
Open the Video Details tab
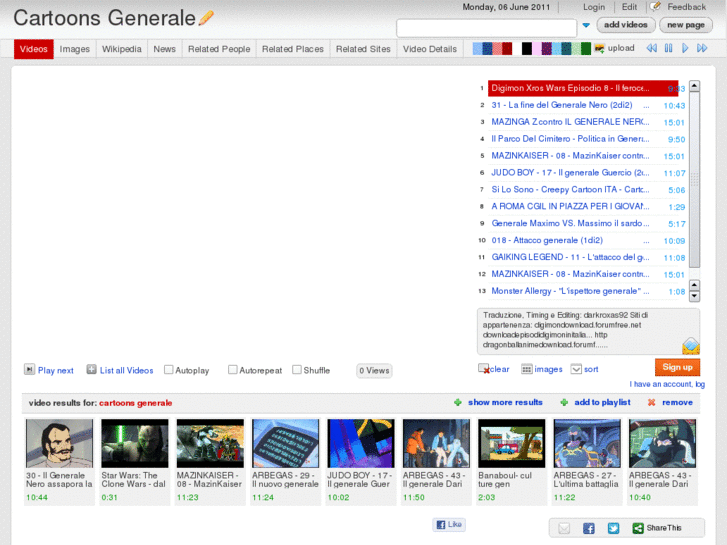[x=430, y=49]
